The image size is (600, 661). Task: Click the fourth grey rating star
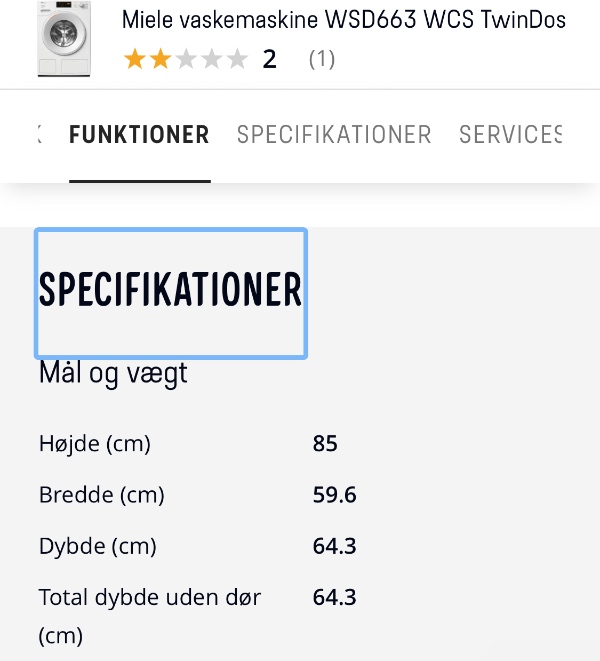point(211,60)
